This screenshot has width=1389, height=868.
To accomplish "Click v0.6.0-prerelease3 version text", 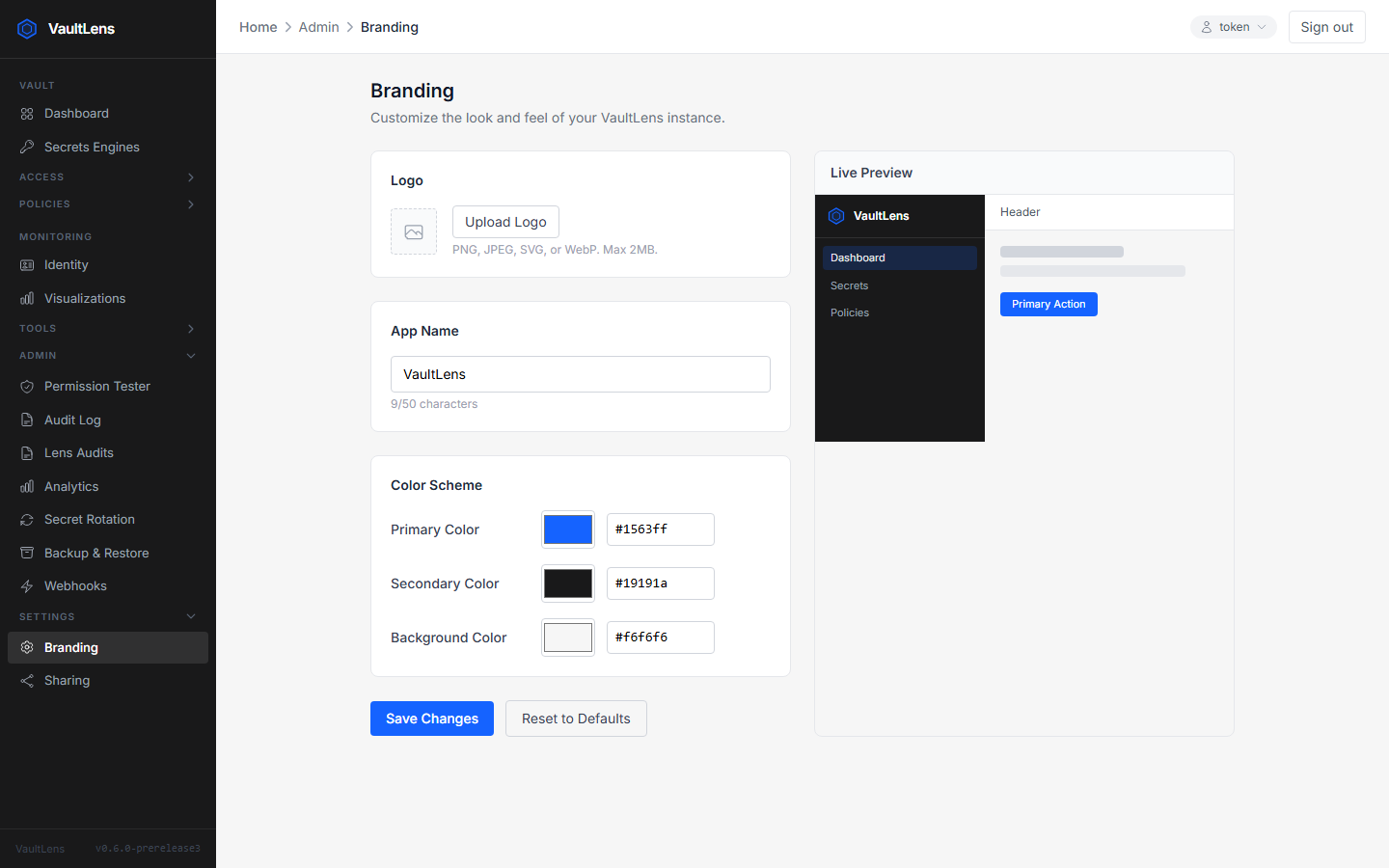I will tap(148, 849).
